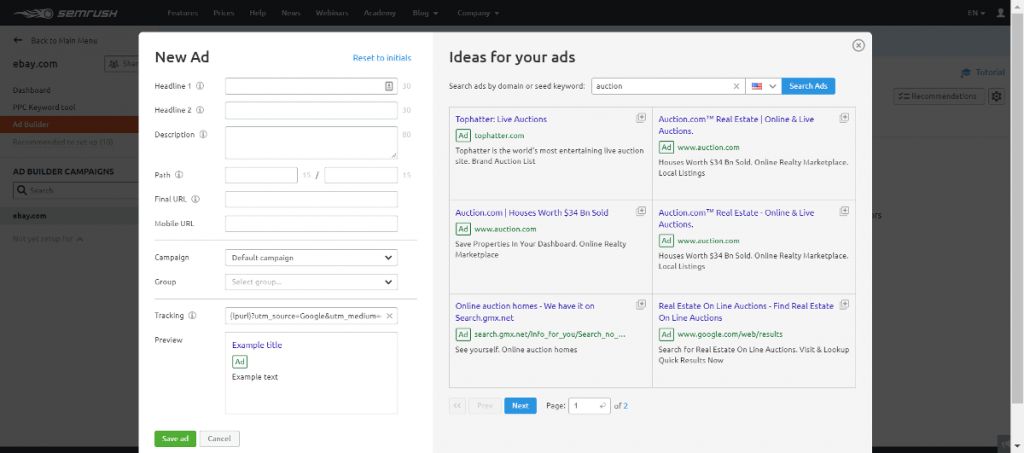Screen dimensions: 1024x453
Task: Click info icon next to Path
Action: tap(179, 175)
